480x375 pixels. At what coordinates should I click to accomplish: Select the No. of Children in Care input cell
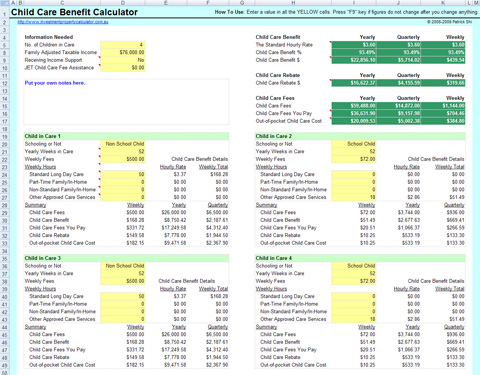coord(123,45)
